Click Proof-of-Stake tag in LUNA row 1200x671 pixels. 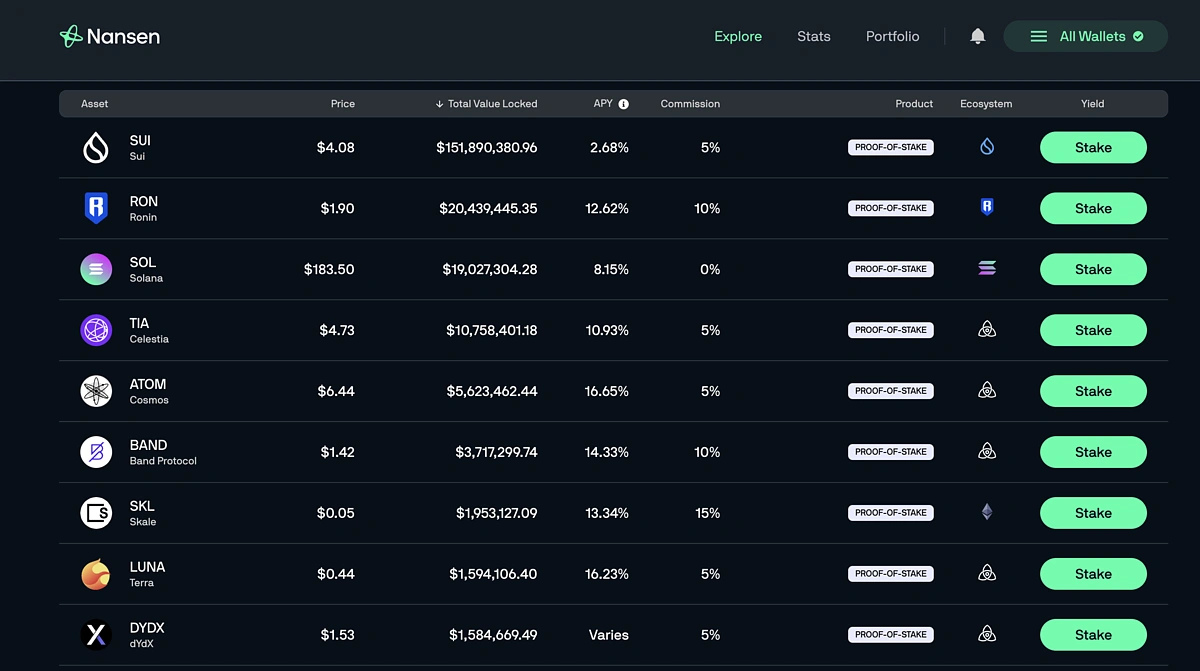pyautogui.click(x=891, y=575)
